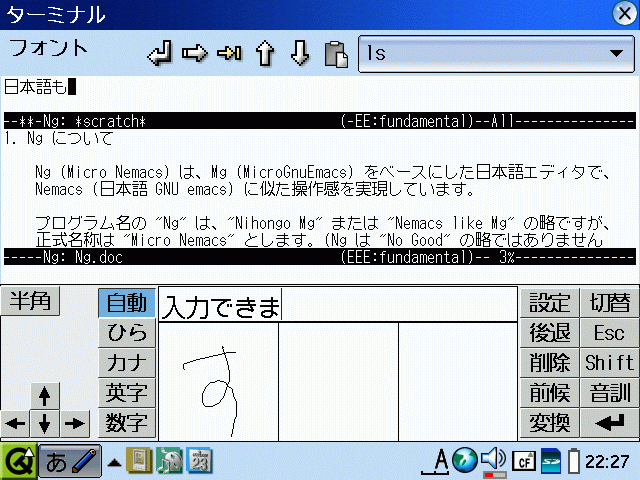The image size is (640, 480).
Task: Click the speaker volume icon
Action: click(x=493, y=460)
